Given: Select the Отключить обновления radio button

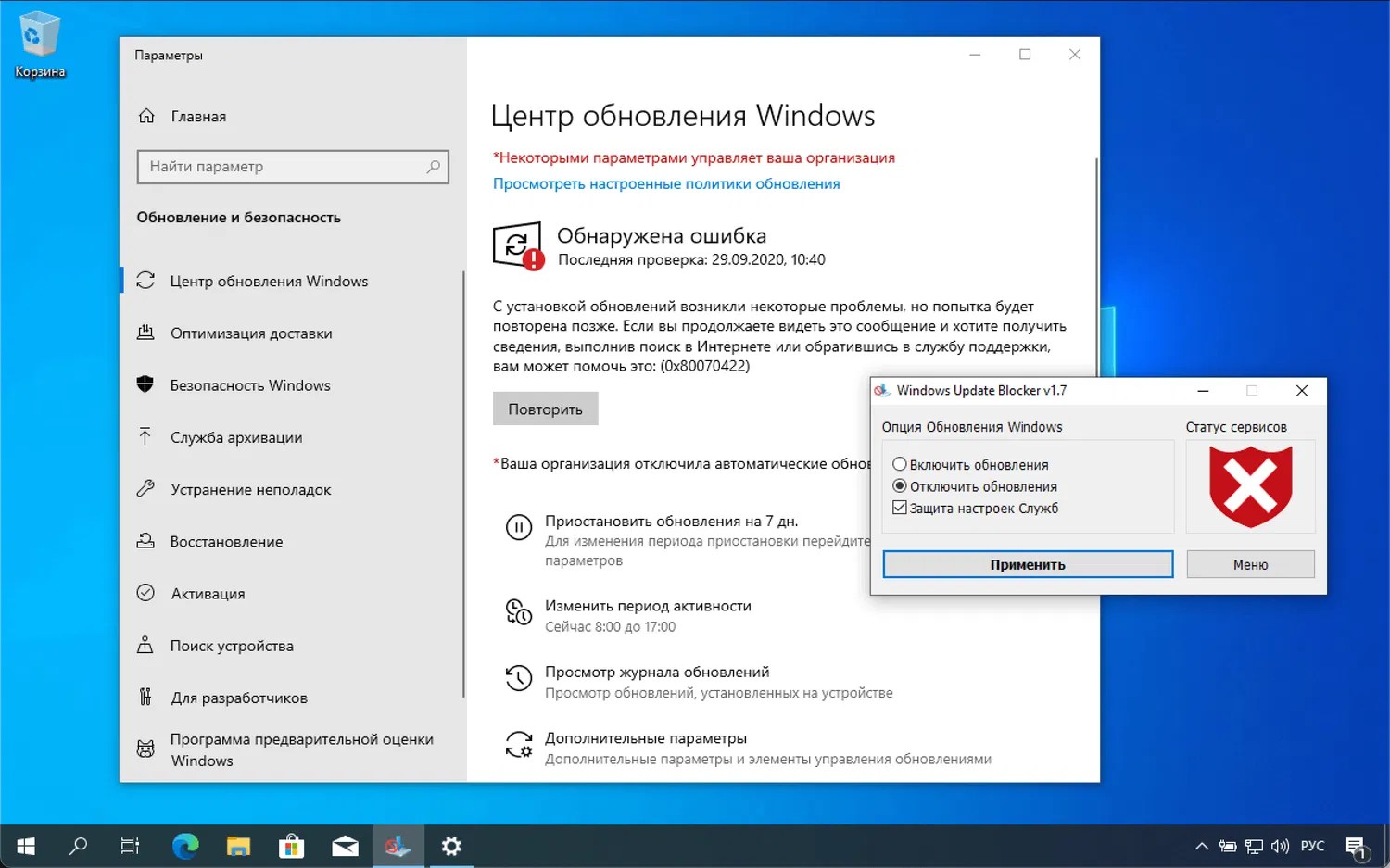Looking at the screenshot, I should tap(899, 486).
